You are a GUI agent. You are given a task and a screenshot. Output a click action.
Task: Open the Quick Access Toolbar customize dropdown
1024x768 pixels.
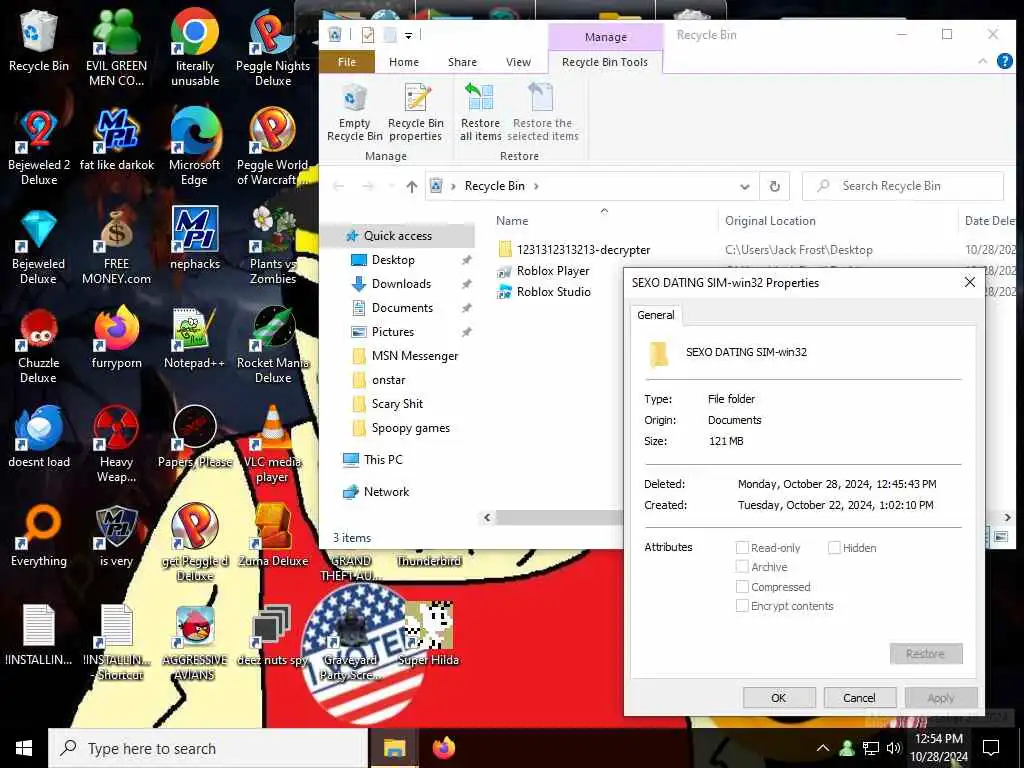(x=409, y=35)
